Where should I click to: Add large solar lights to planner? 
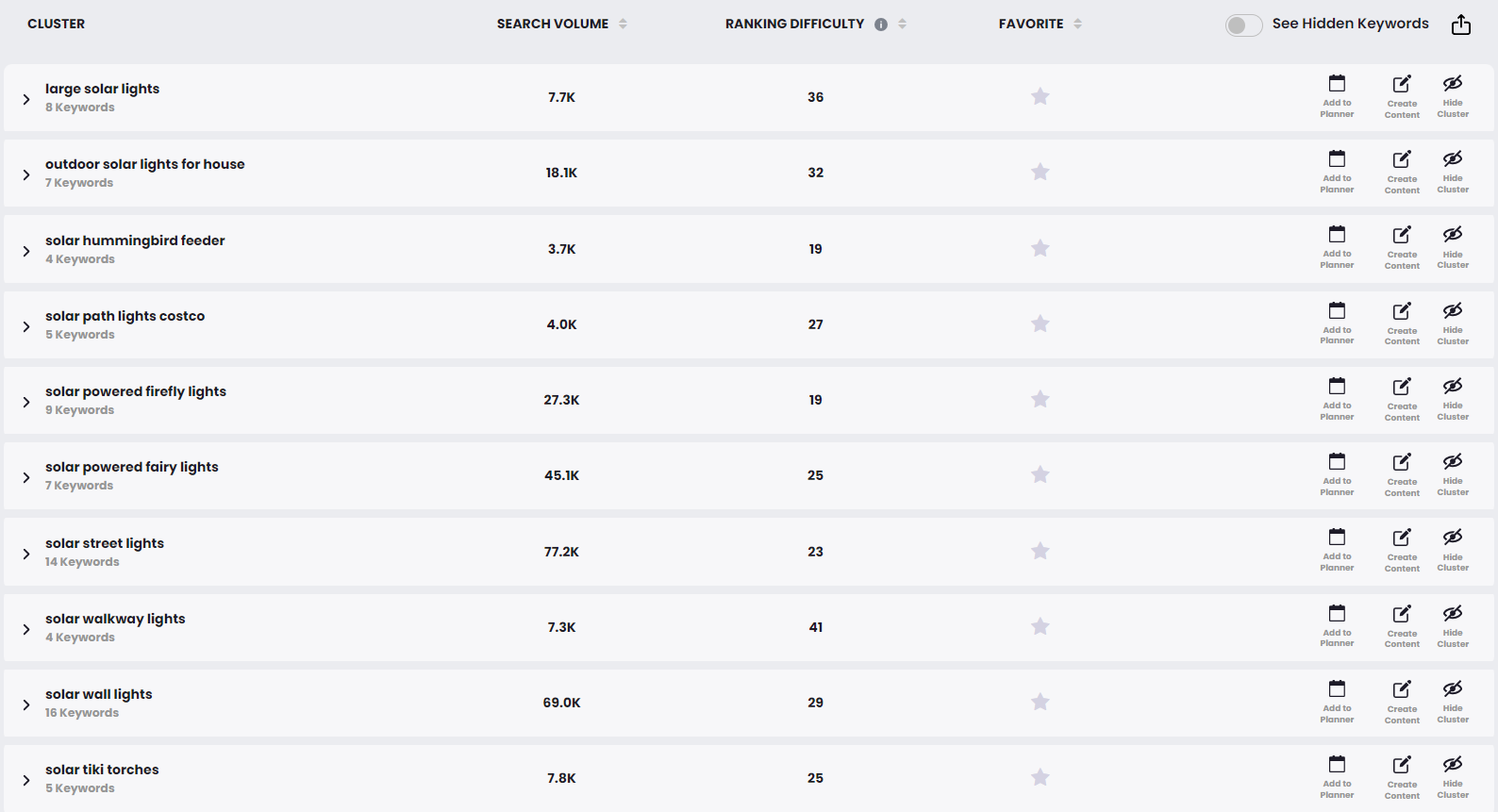[x=1337, y=95]
